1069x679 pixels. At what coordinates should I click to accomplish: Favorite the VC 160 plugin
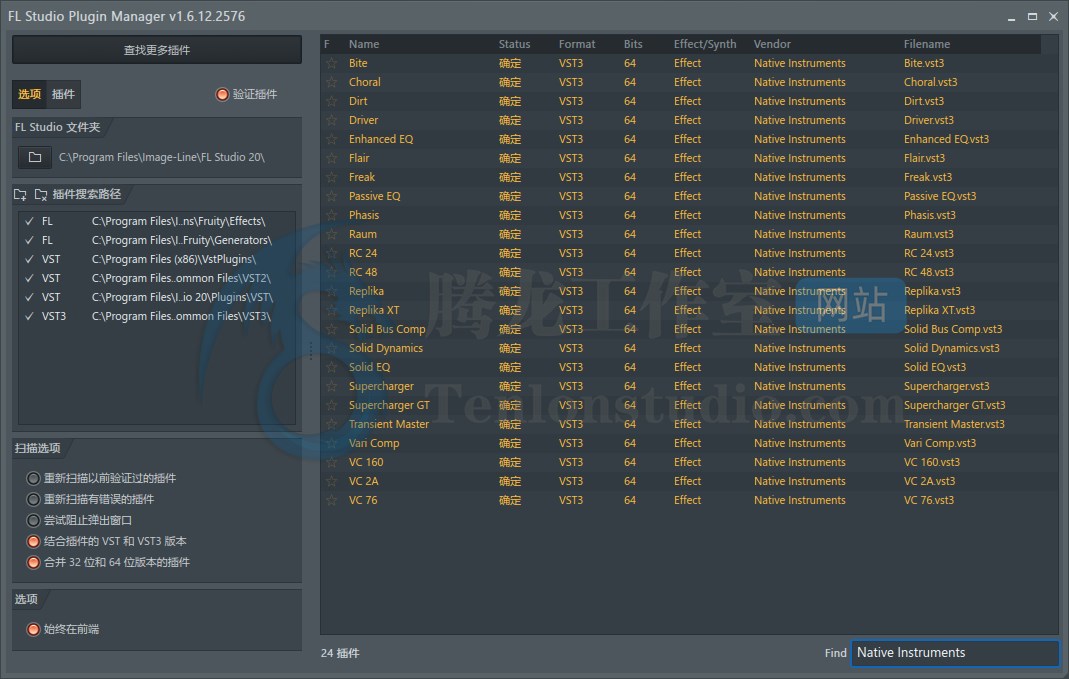pyautogui.click(x=331, y=462)
